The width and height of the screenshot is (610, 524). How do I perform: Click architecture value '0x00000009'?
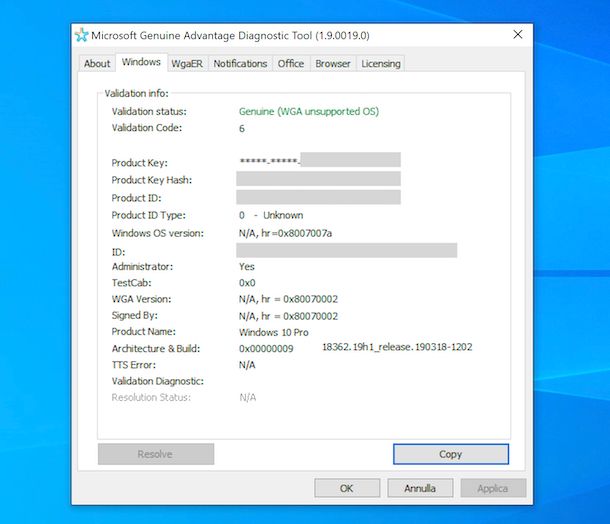click(266, 349)
